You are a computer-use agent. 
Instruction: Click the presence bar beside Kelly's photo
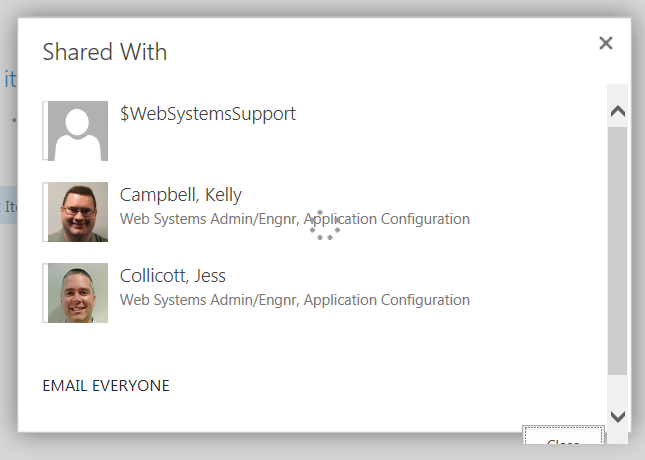pos(45,212)
